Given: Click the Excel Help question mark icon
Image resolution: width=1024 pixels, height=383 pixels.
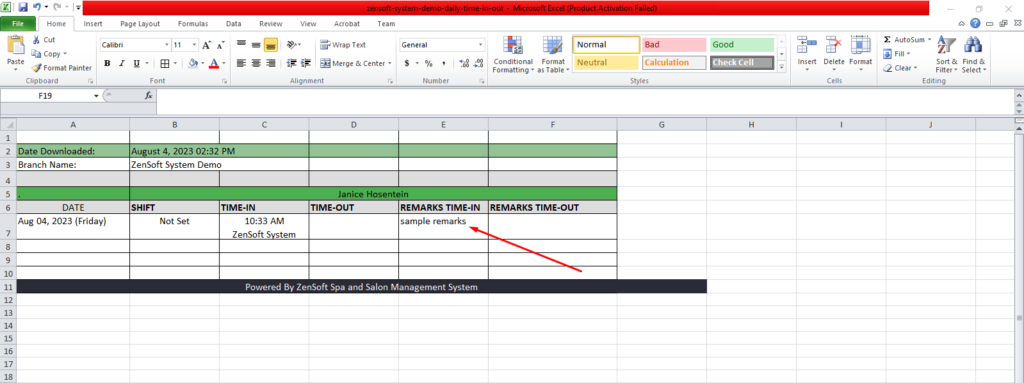Looking at the screenshot, I should tap(975, 24).
